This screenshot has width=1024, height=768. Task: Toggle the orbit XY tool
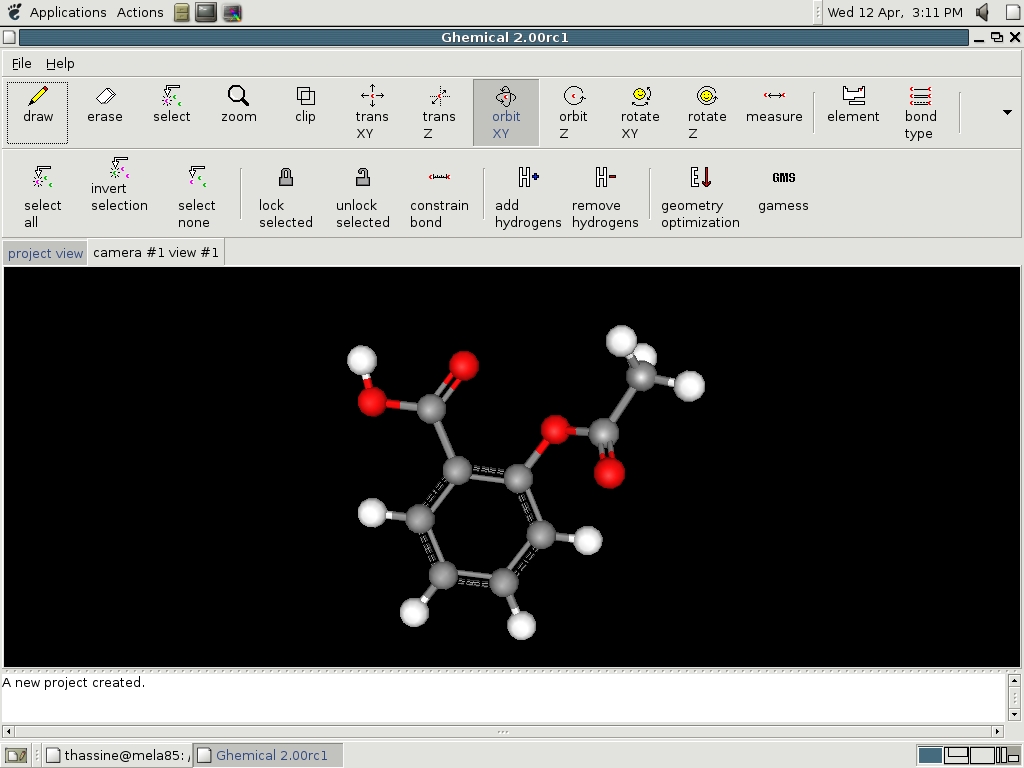tap(506, 112)
